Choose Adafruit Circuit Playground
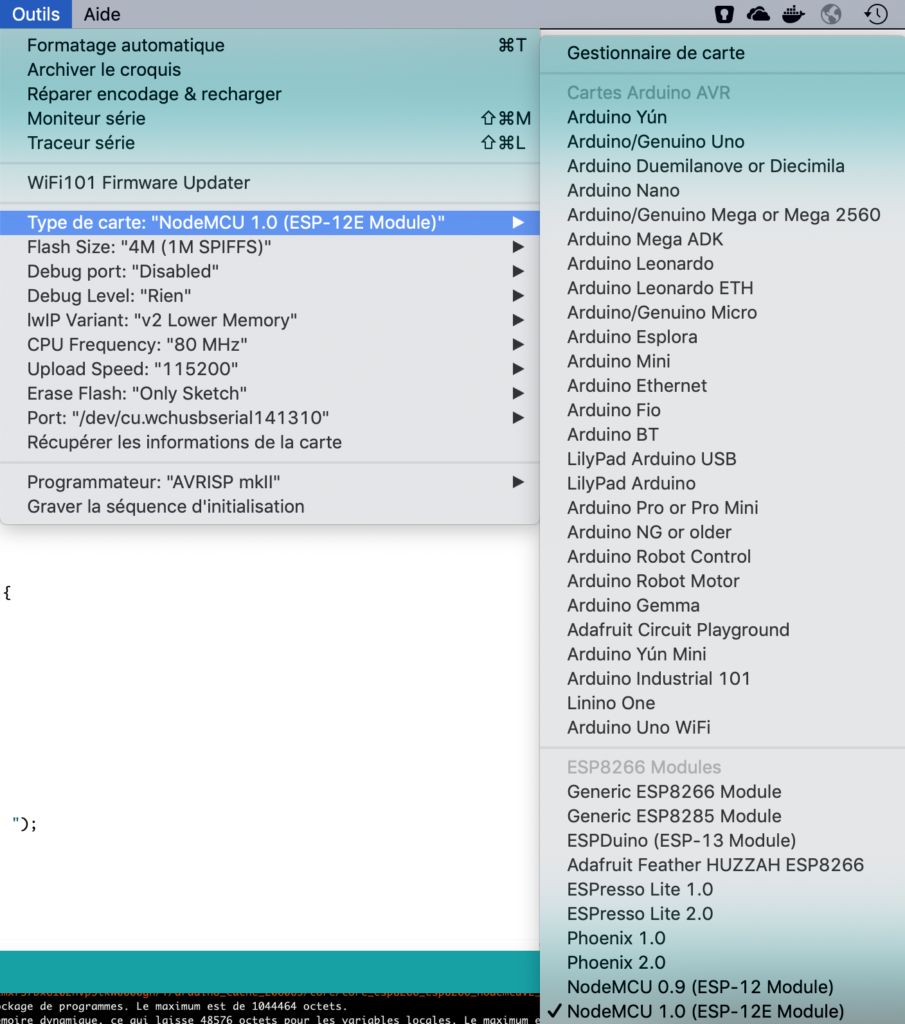The image size is (905, 1024). [722, 630]
